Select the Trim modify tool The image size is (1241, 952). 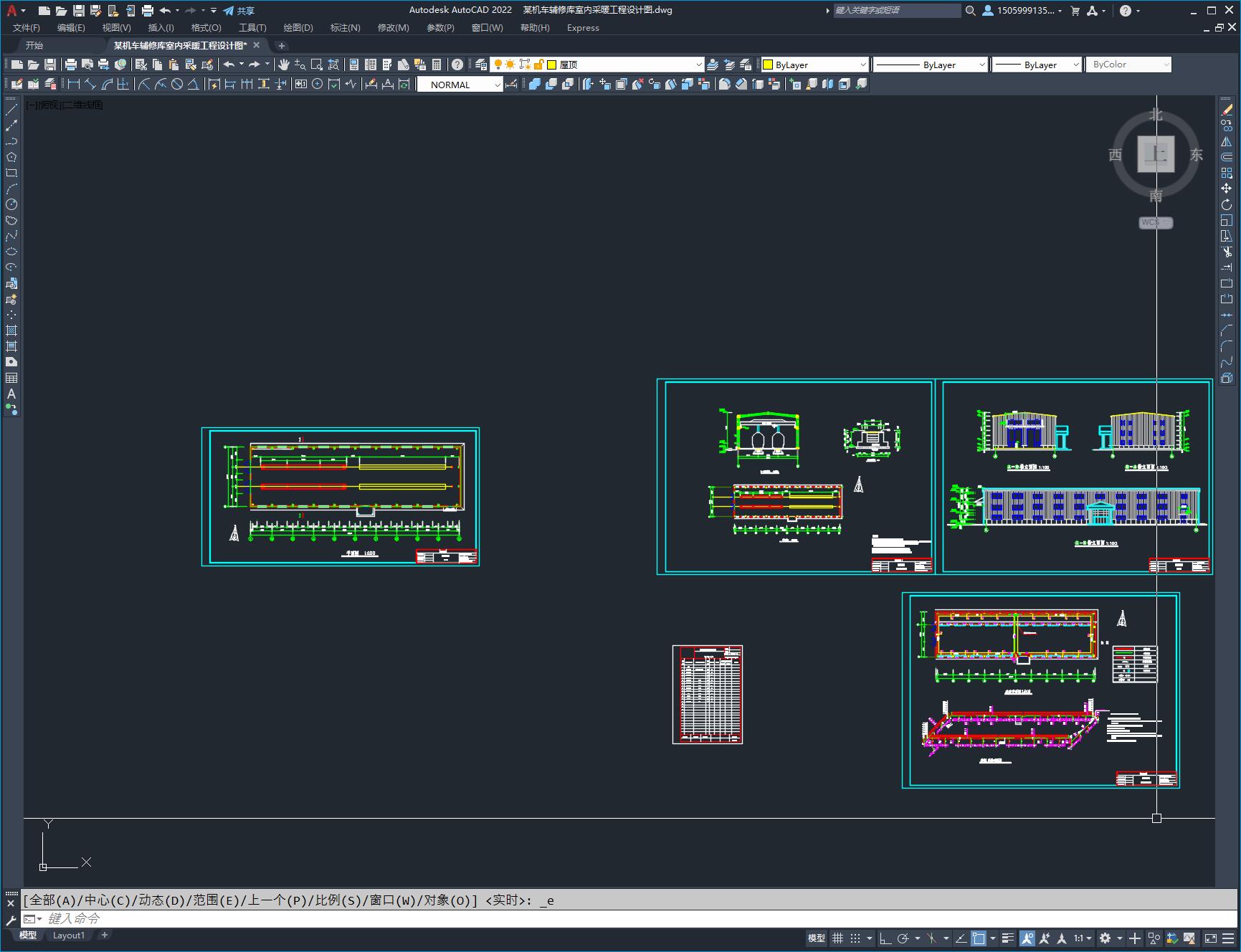[1227, 252]
